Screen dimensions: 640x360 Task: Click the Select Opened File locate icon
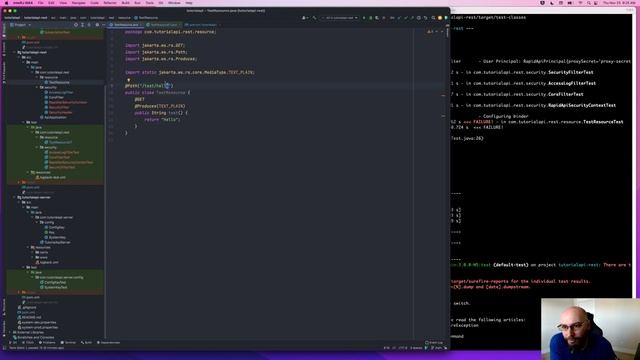point(76,25)
